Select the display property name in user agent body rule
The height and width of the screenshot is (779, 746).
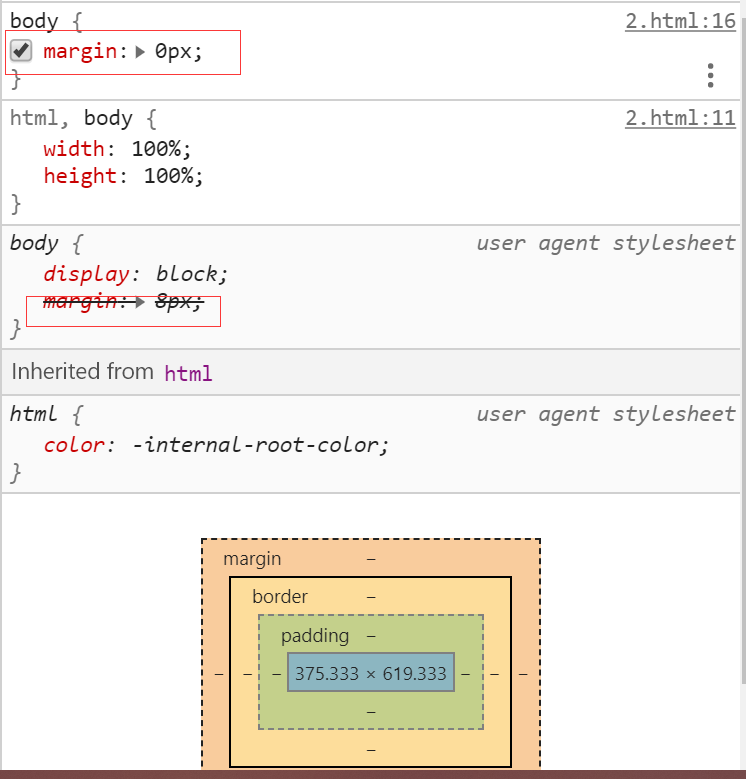click(x=86, y=275)
